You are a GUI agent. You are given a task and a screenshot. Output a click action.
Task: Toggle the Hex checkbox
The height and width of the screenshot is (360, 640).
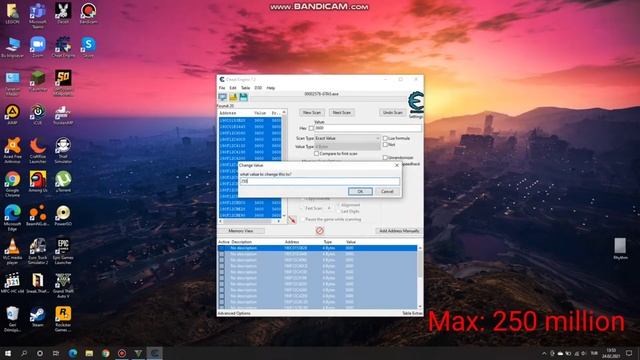(311, 128)
